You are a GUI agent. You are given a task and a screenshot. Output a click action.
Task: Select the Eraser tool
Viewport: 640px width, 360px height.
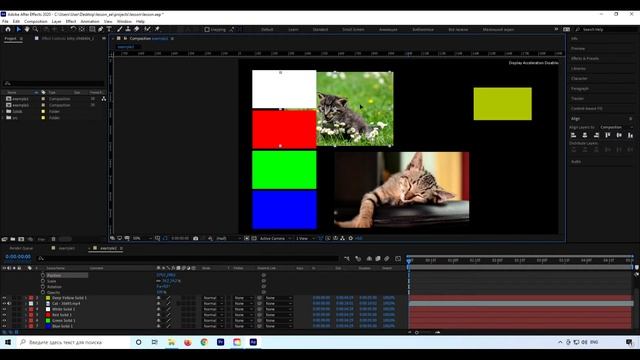pyautogui.click(x=137, y=29)
